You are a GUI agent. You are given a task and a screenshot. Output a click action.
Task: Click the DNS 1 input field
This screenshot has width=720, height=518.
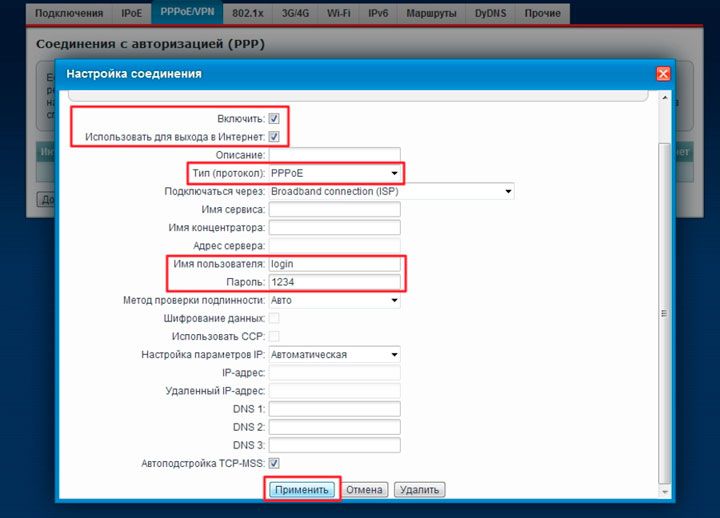tap(334, 409)
